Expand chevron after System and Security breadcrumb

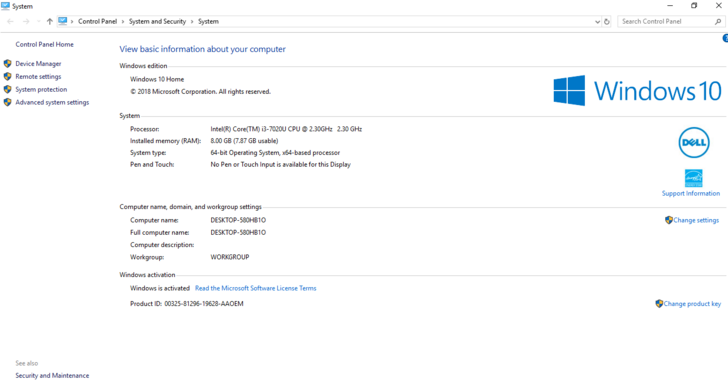pyautogui.click(x=192, y=21)
